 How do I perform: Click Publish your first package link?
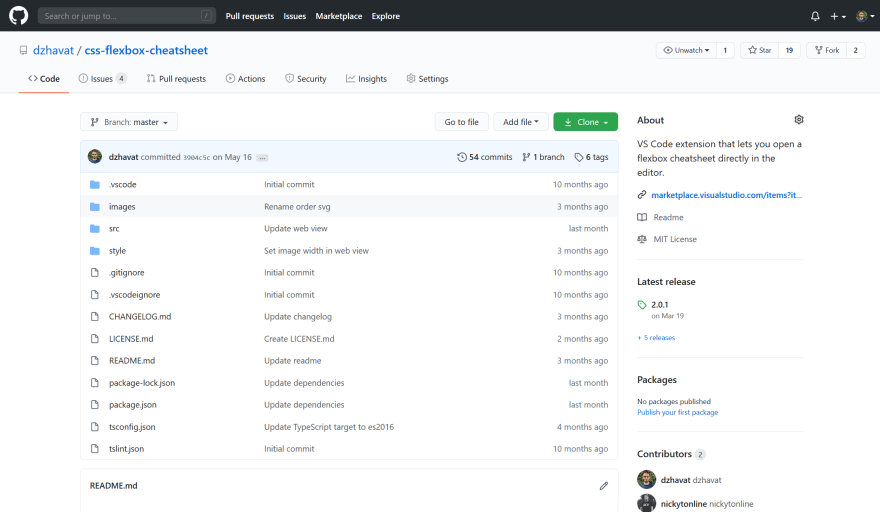(677, 412)
